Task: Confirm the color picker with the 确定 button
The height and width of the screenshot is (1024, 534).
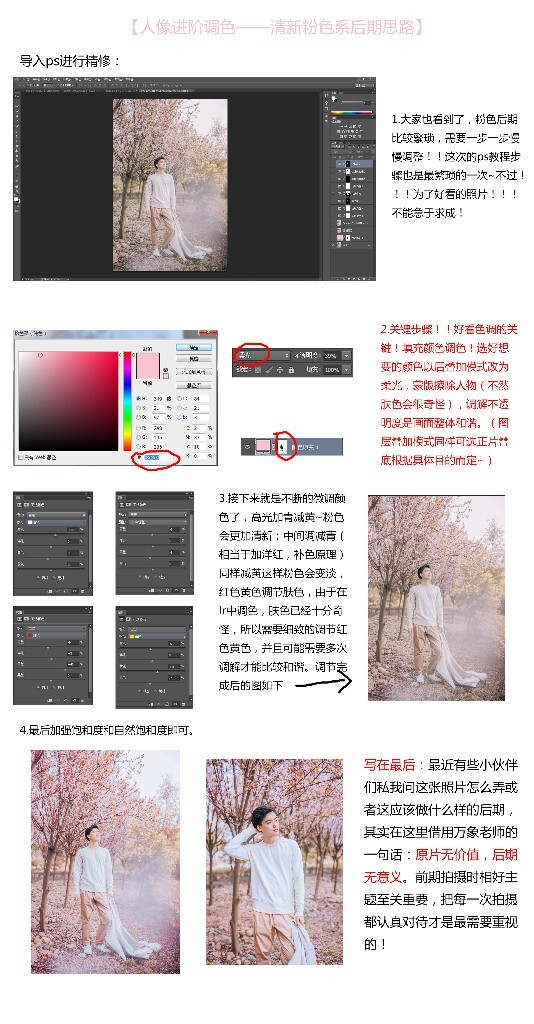Action: tap(194, 347)
